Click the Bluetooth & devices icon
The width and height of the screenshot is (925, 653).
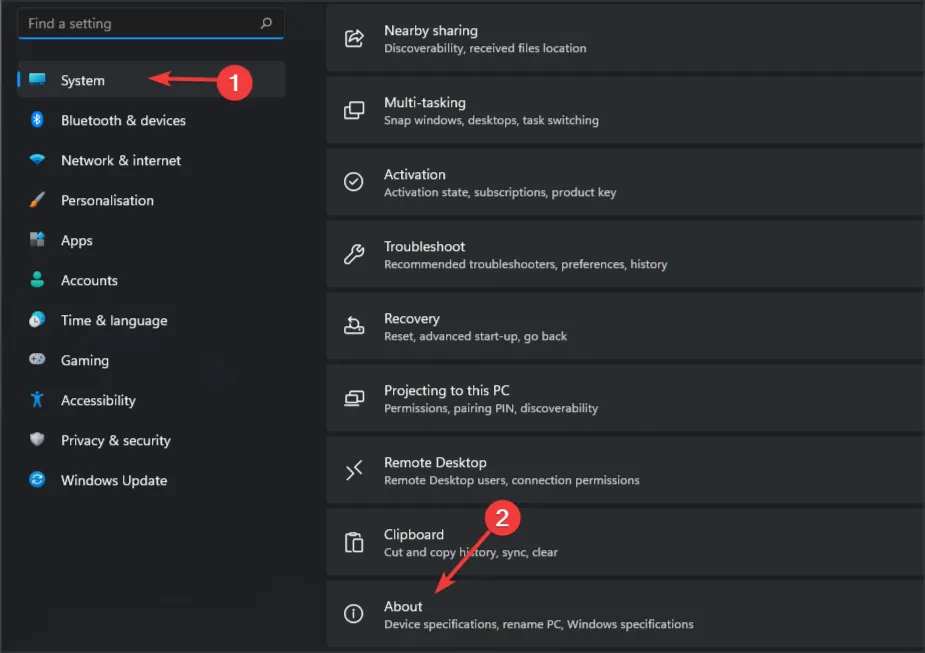[x=37, y=120]
